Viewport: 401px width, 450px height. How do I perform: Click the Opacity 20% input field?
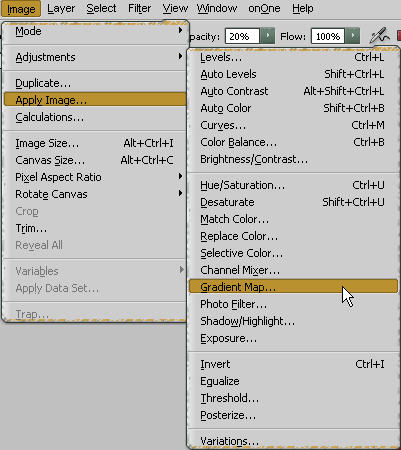tap(242, 36)
